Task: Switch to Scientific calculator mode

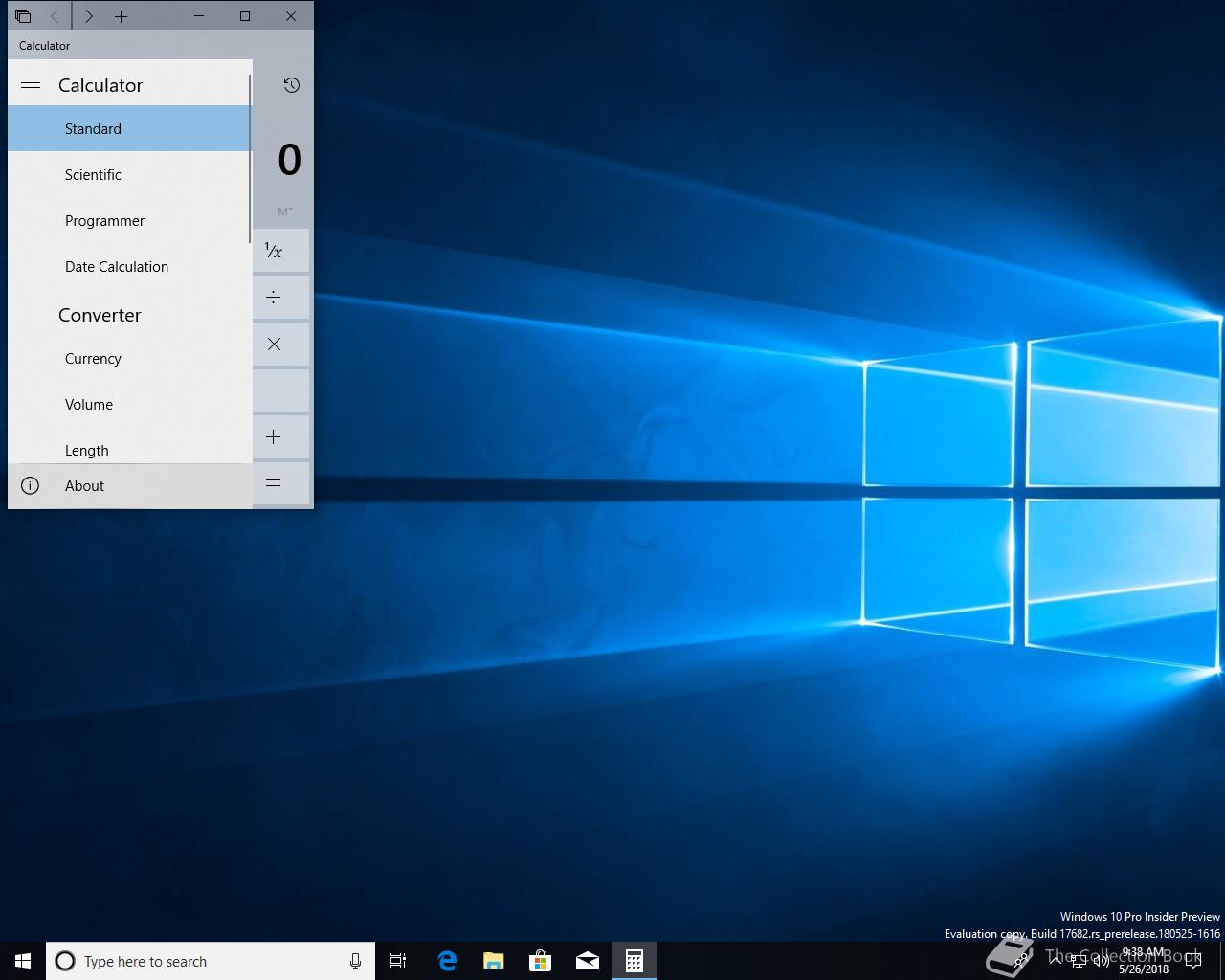Action: [x=93, y=175]
